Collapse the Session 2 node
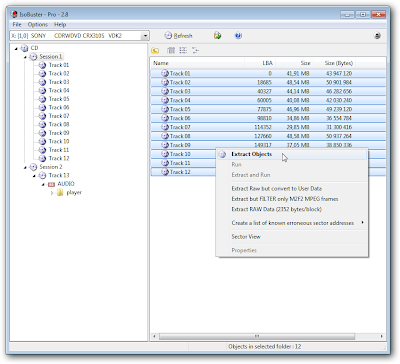400x364 pixels. [x=25, y=167]
